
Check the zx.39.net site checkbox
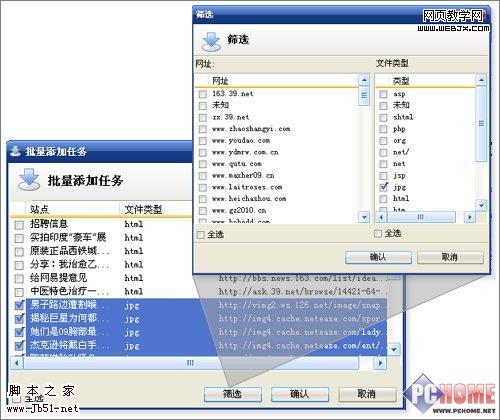pos(202,117)
